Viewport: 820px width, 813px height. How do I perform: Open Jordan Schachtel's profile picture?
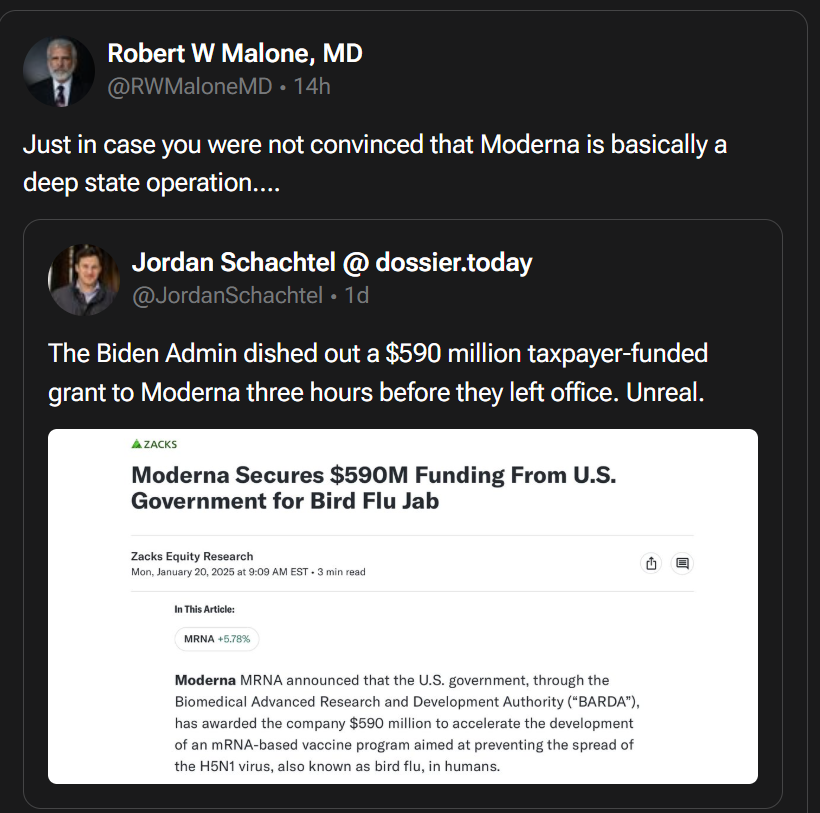click(x=83, y=279)
